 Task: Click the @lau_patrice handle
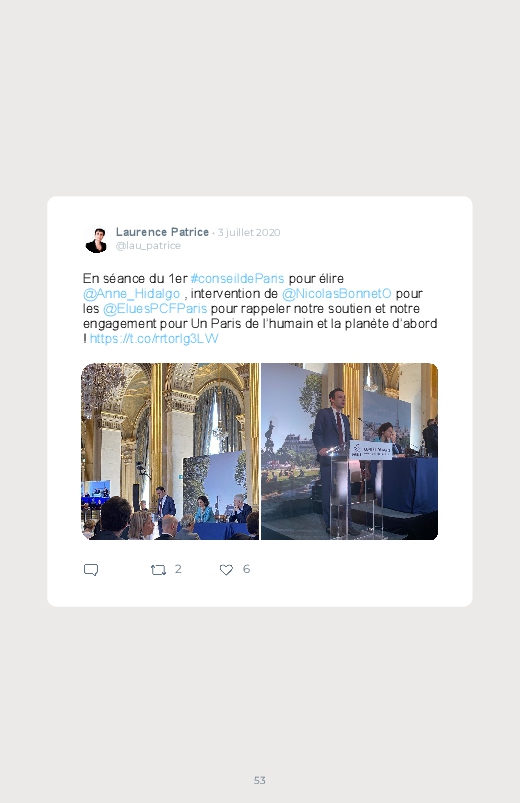[148, 246]
